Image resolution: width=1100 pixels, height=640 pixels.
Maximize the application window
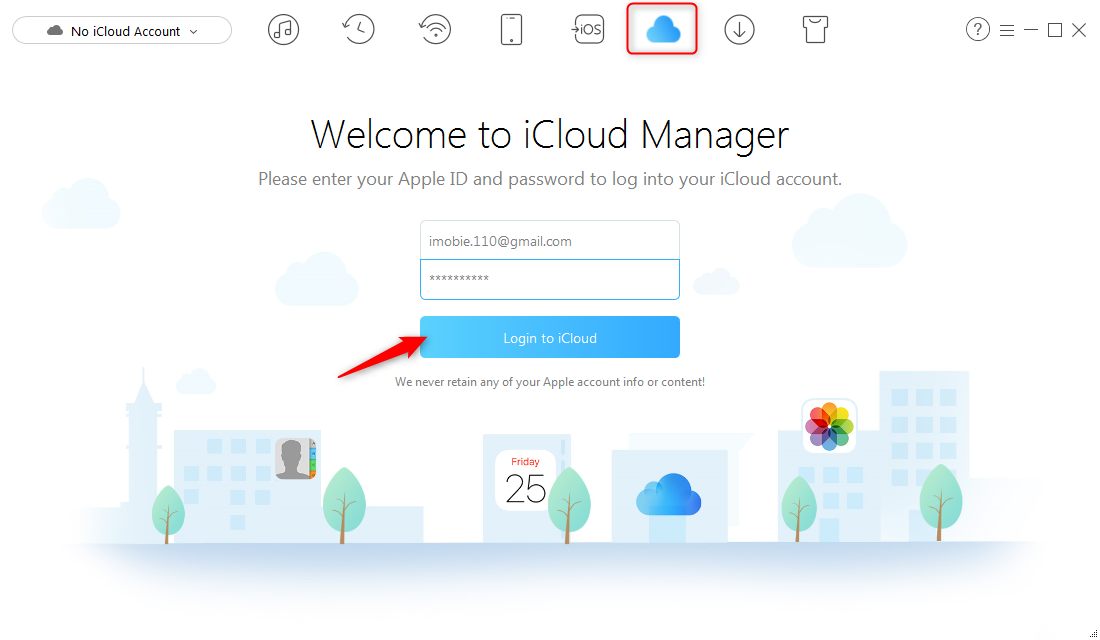pos(1054,30)
